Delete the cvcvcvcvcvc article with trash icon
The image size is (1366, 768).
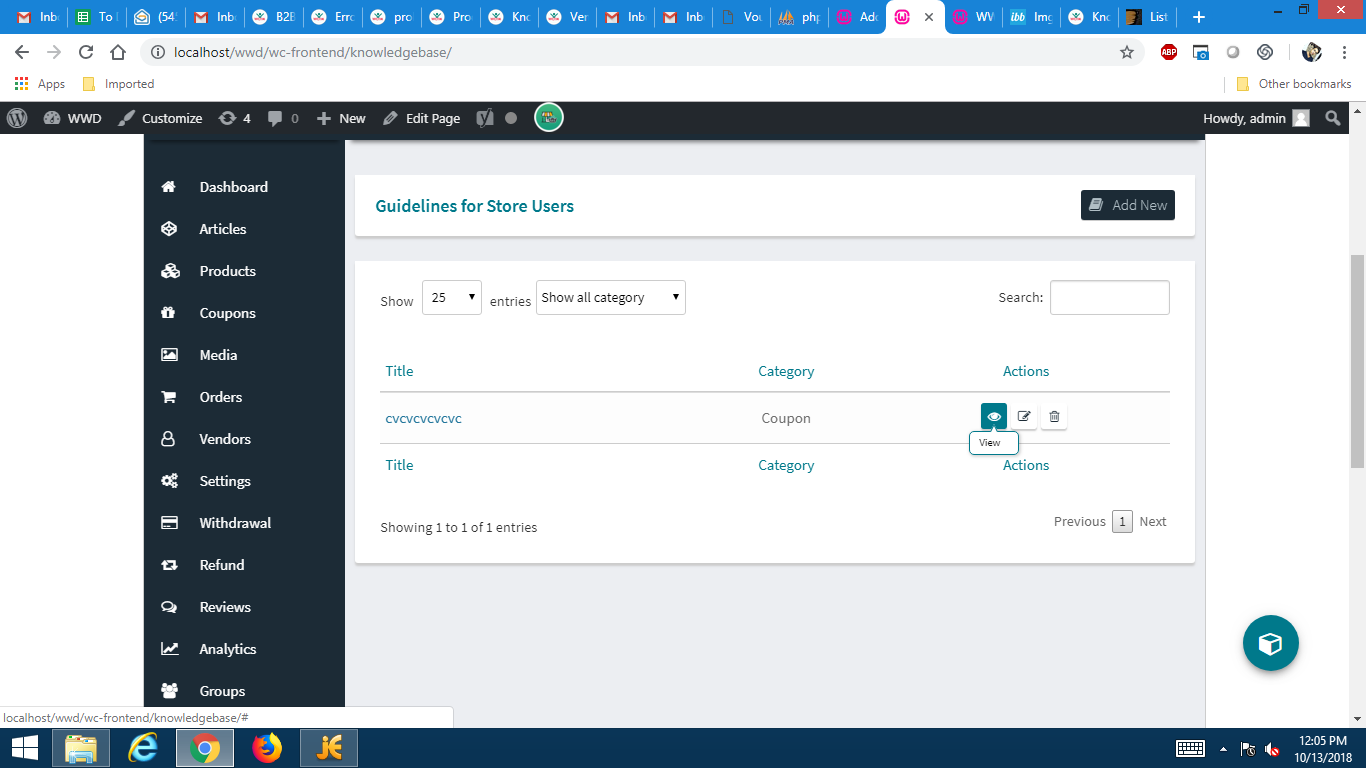[x=1054, y=416]
